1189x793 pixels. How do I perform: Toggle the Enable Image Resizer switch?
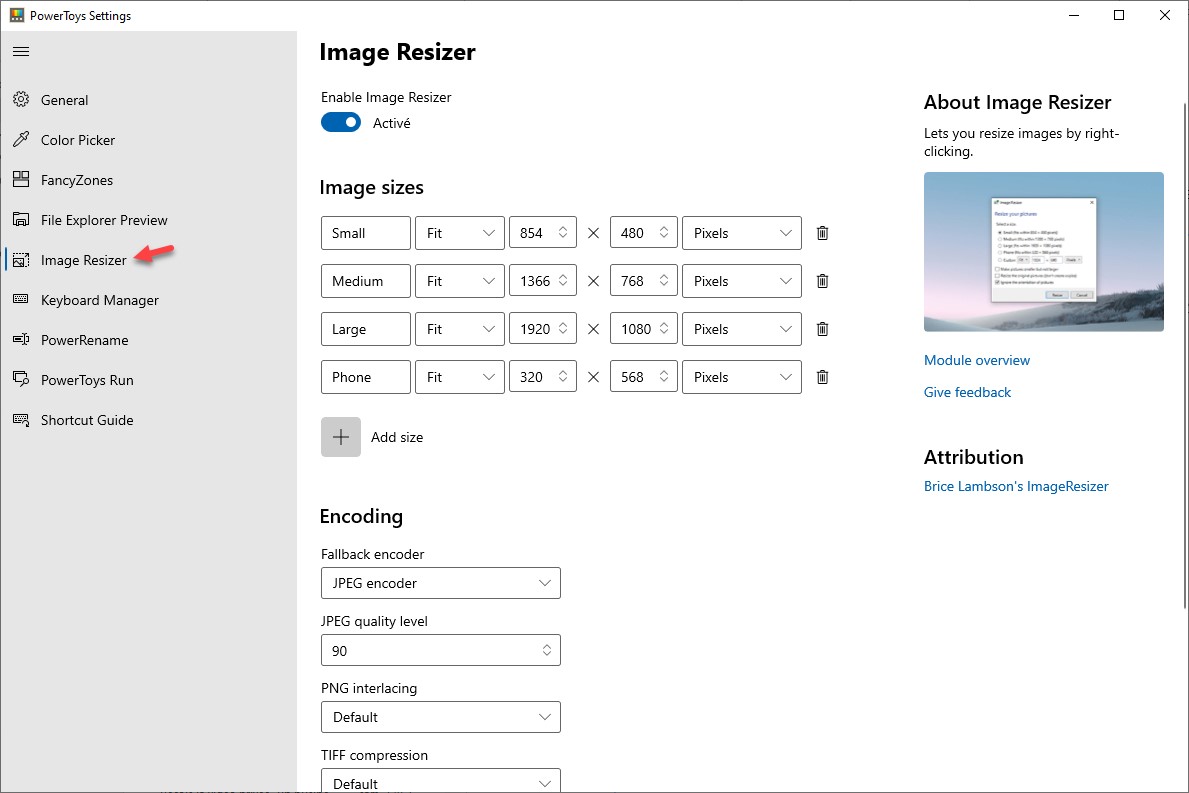pos(341,123)
